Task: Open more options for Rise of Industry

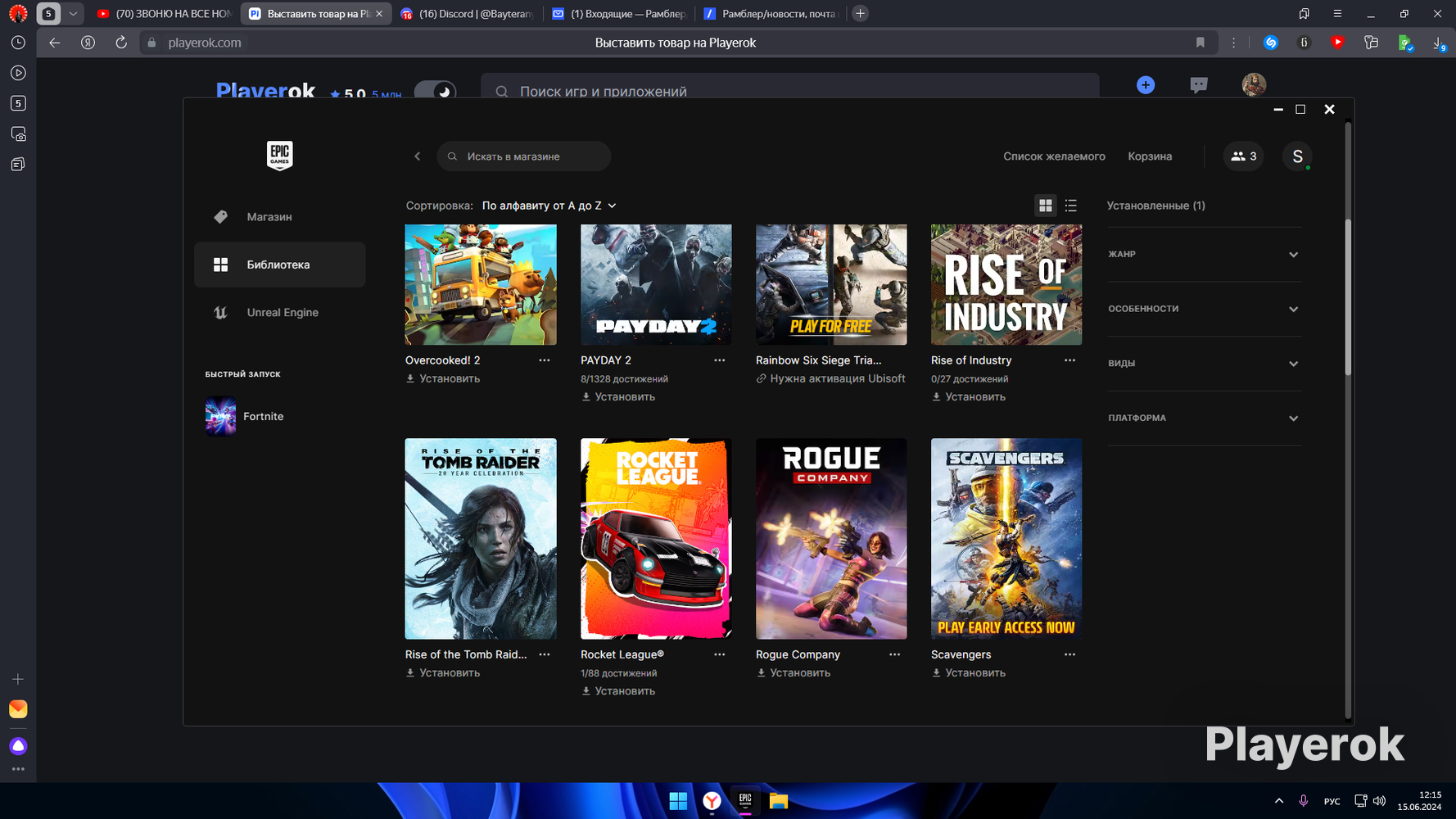Action: 1069,360
